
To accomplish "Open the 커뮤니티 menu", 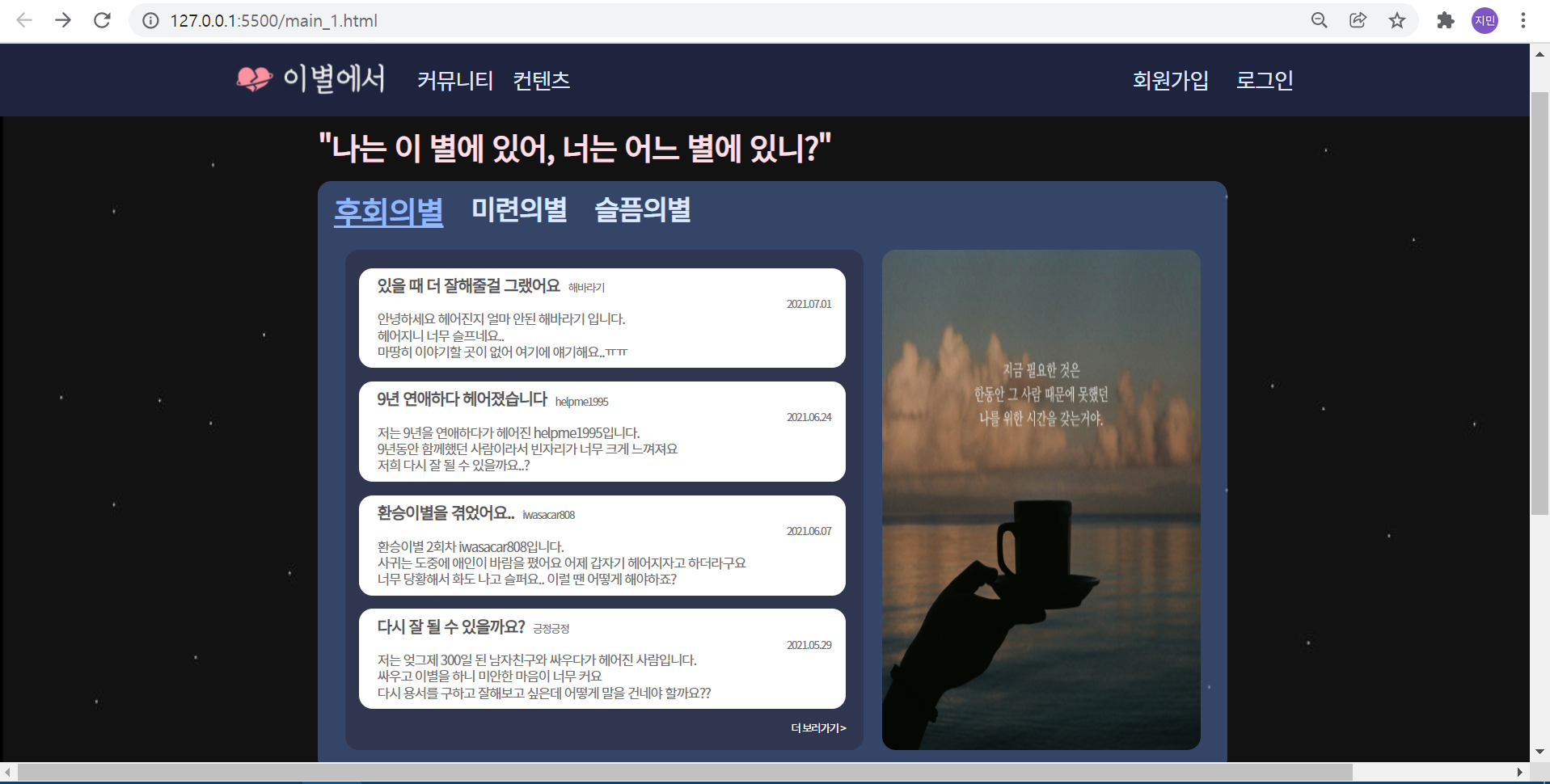I will 455,80.
